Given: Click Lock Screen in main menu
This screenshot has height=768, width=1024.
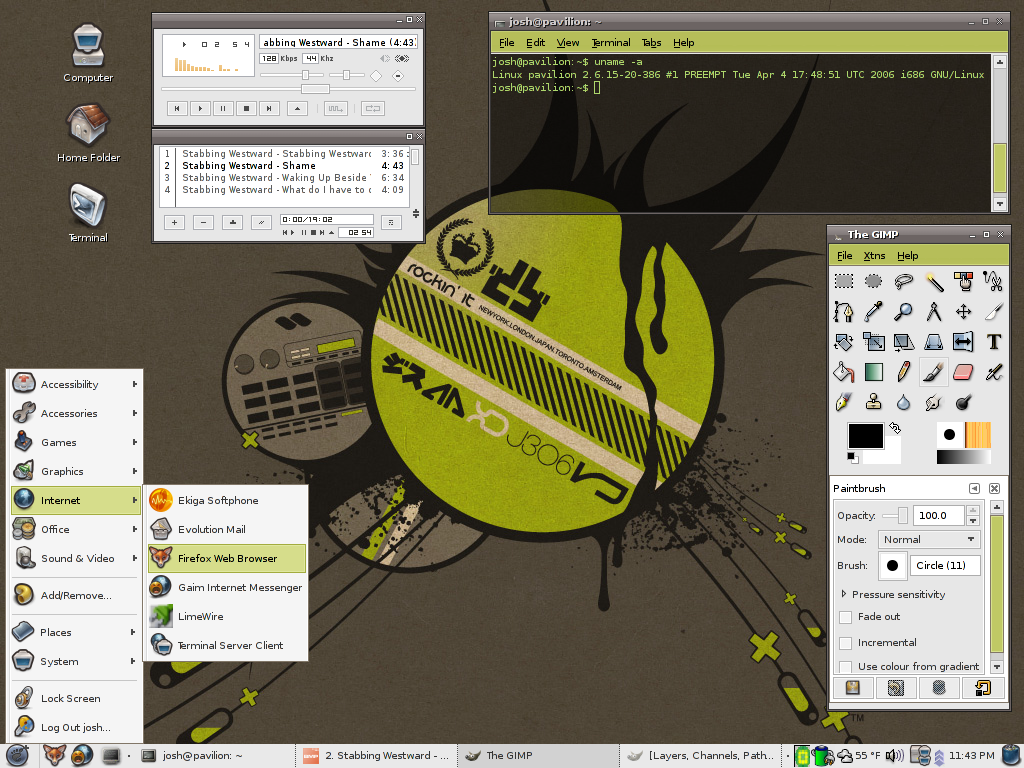Looking at the screenshot, I should [x=76, y=698].
